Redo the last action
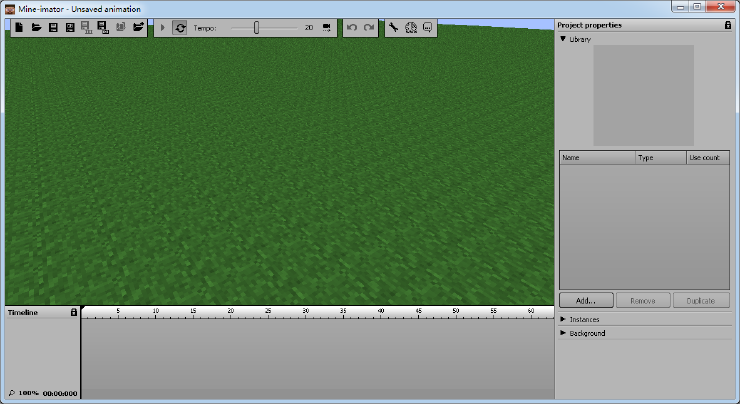 click(x=369, y=28)
